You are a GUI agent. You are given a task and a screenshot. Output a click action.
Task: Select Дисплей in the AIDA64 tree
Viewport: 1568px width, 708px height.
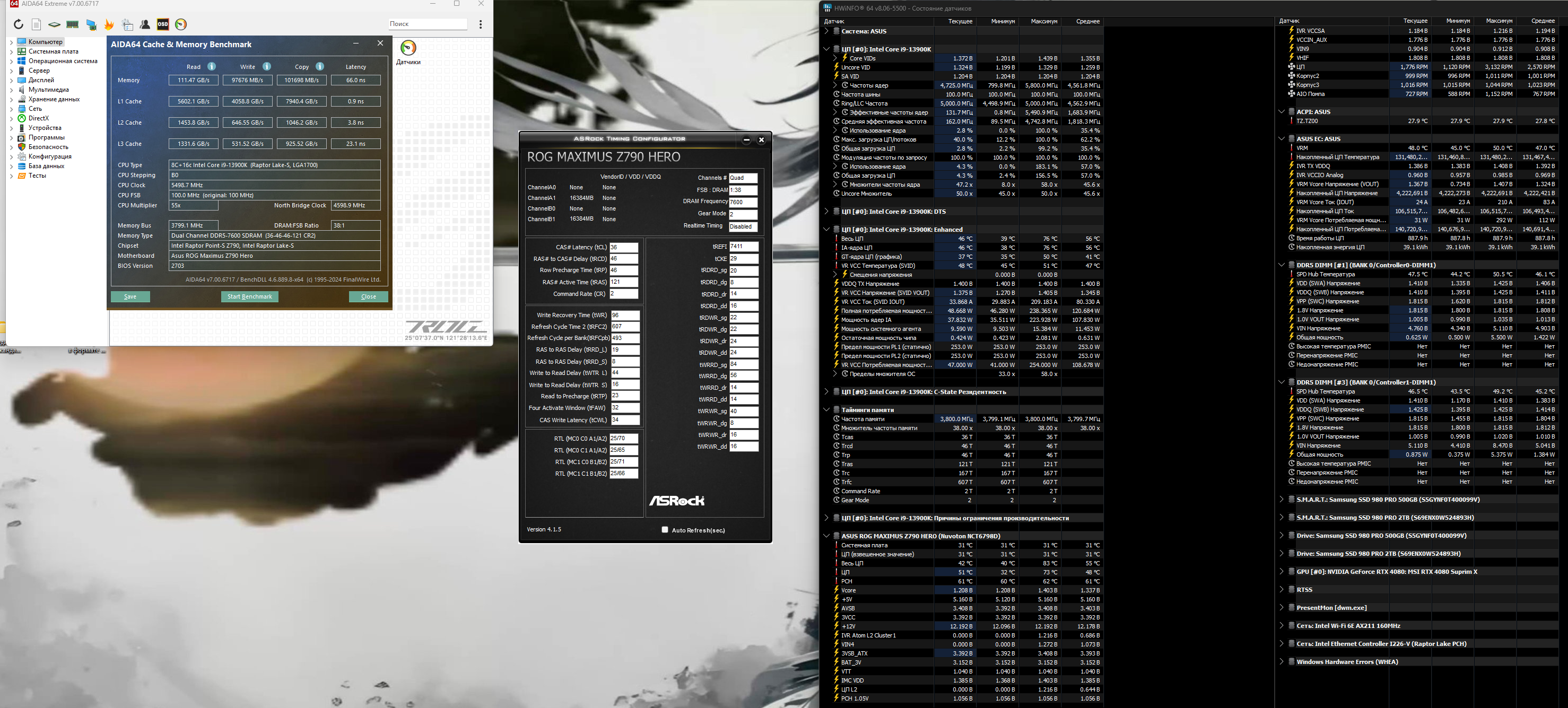pyautogui.click(x=41, y=80)
